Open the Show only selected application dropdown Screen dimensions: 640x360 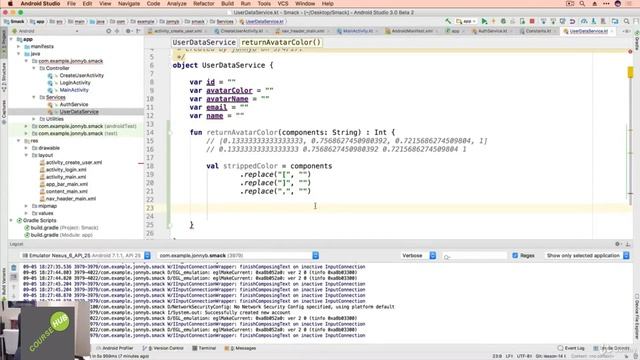(x=587, y=256)
